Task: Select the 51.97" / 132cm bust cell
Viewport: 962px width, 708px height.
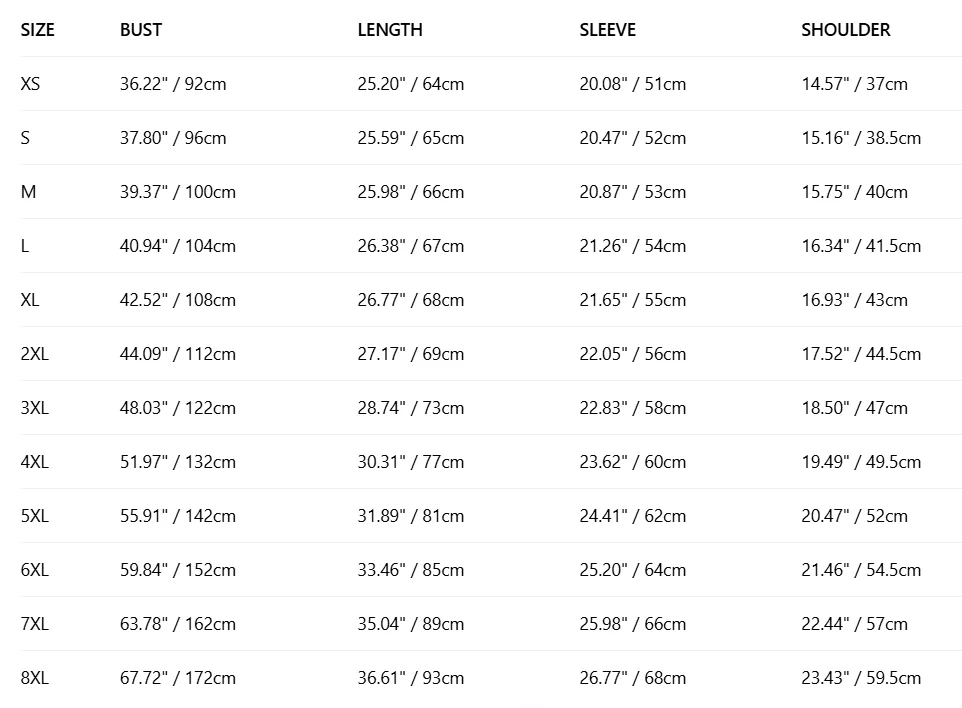Action: click(x=178, y=461)
